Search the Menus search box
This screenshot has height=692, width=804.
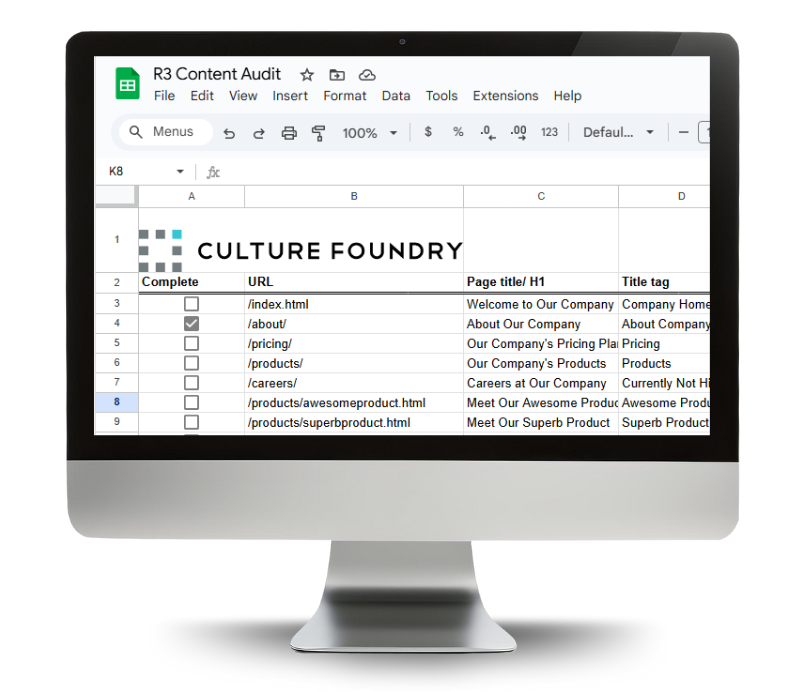(x=166, y=132)
